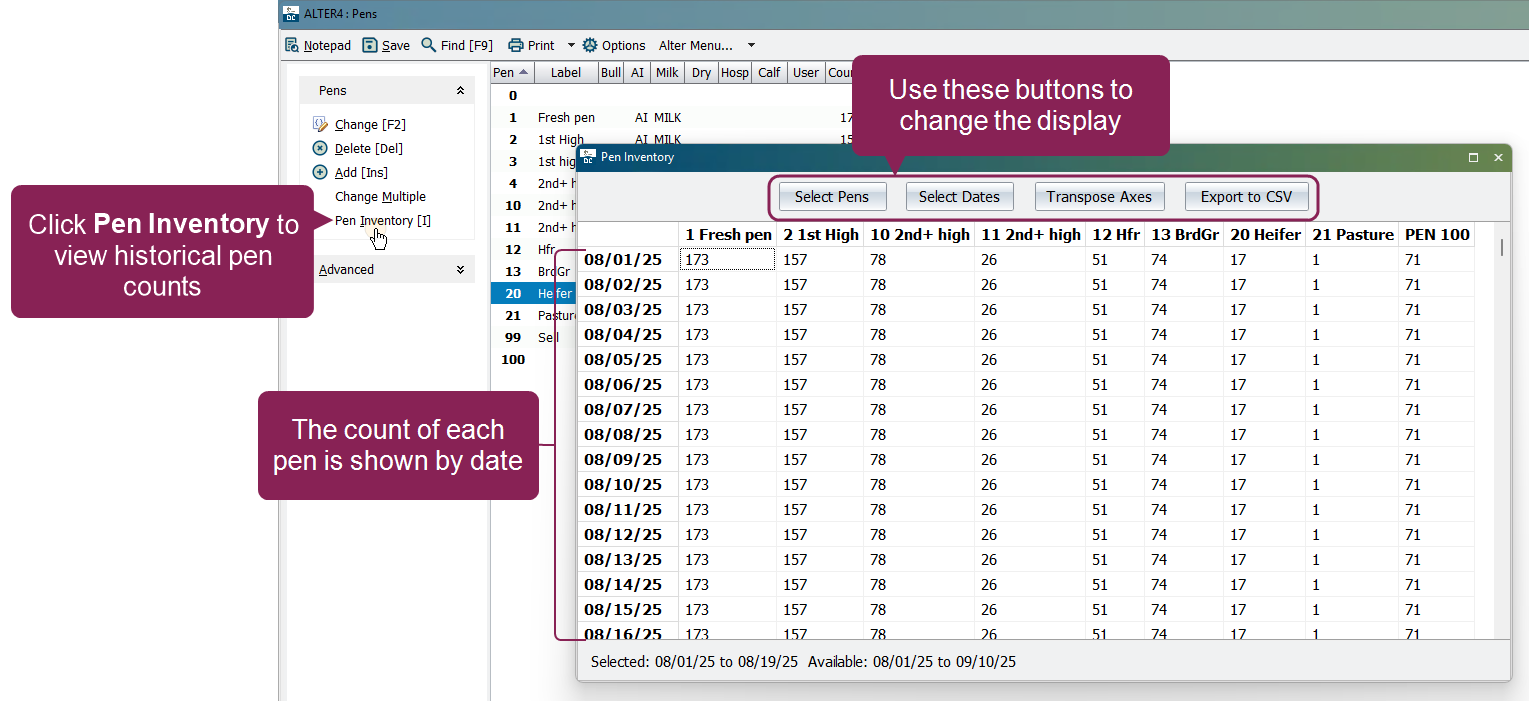Click the Change [F2] pencil icon

(x=320, y=124)
